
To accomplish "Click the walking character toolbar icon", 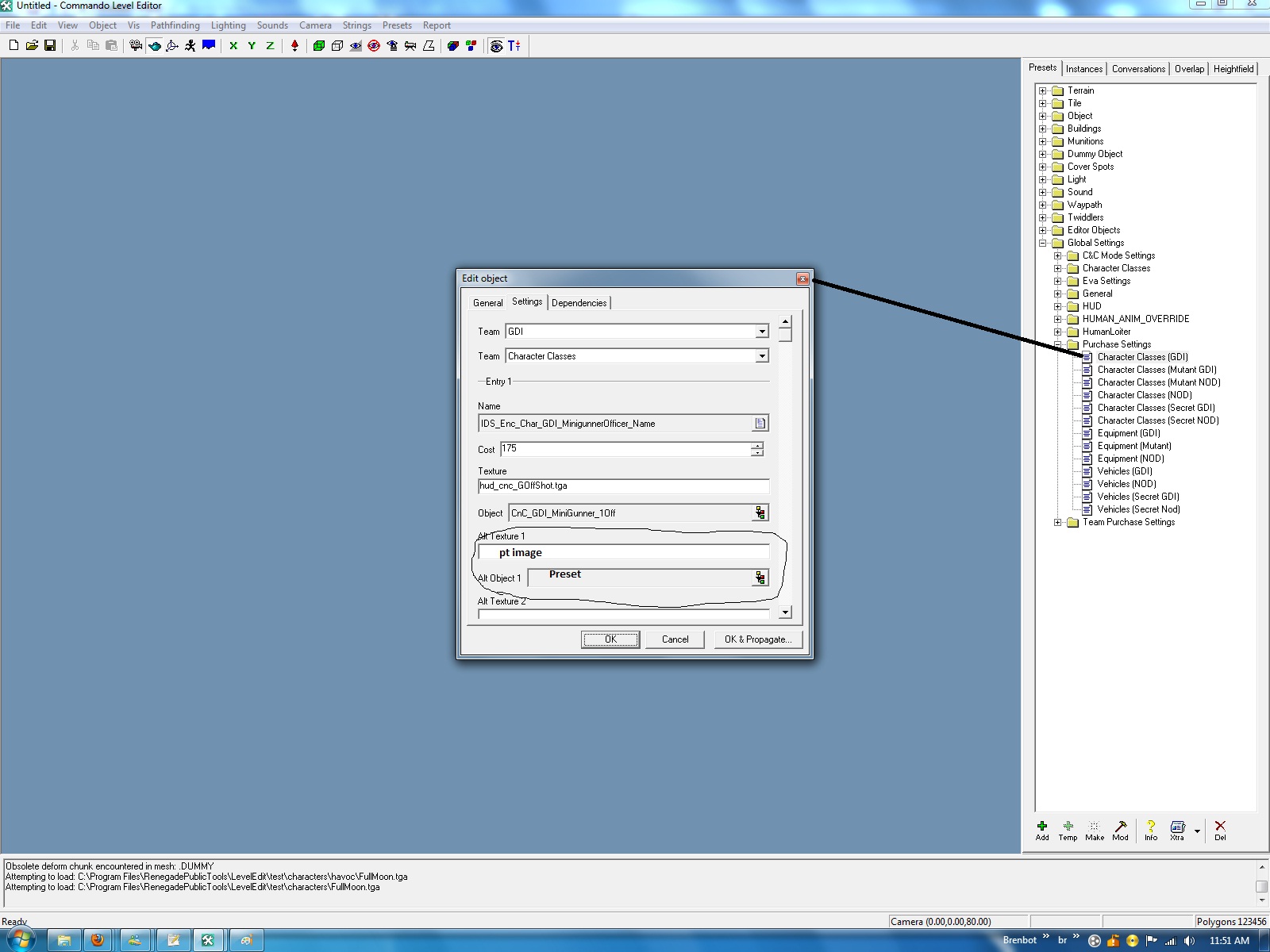I will [x=190, y=46].
